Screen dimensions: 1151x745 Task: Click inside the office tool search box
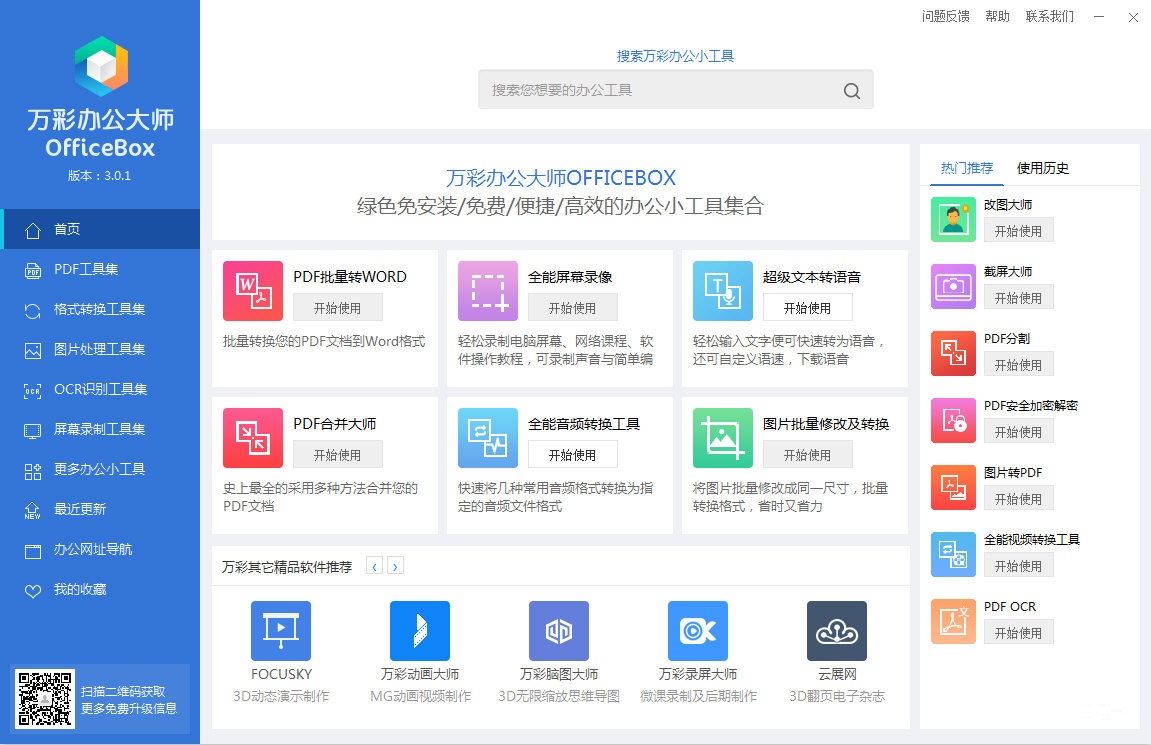650,89
